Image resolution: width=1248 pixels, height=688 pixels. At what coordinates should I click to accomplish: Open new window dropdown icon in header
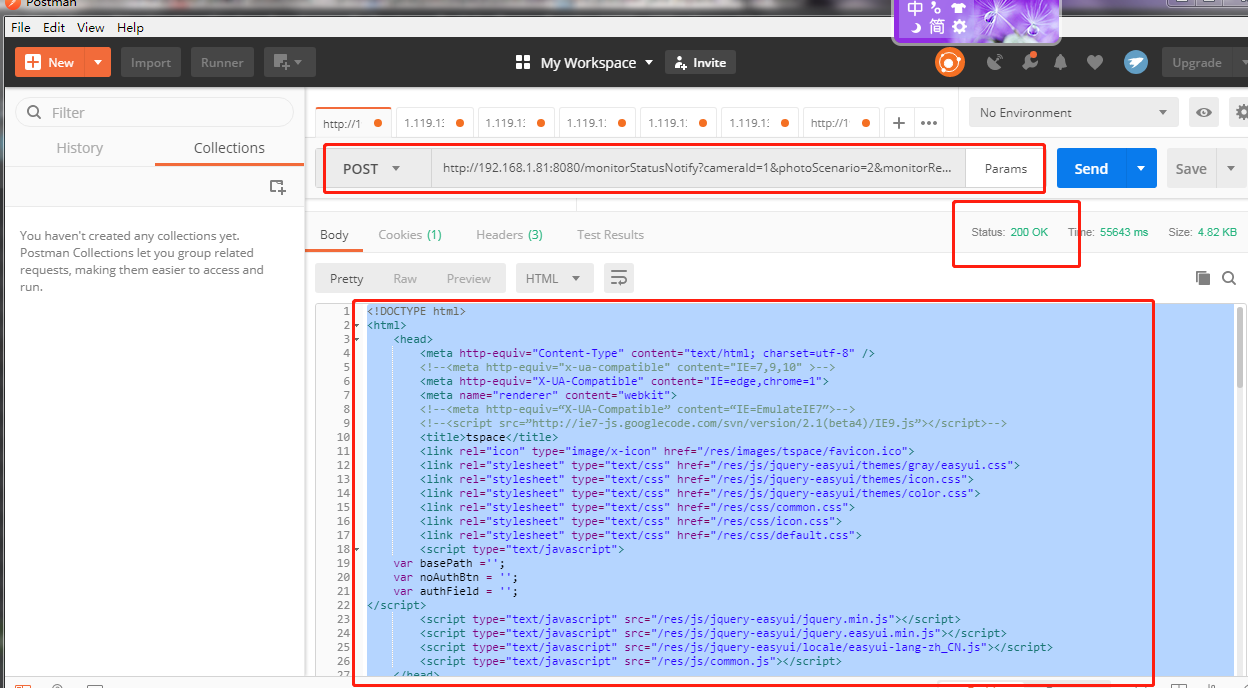[x=290, y=62]
